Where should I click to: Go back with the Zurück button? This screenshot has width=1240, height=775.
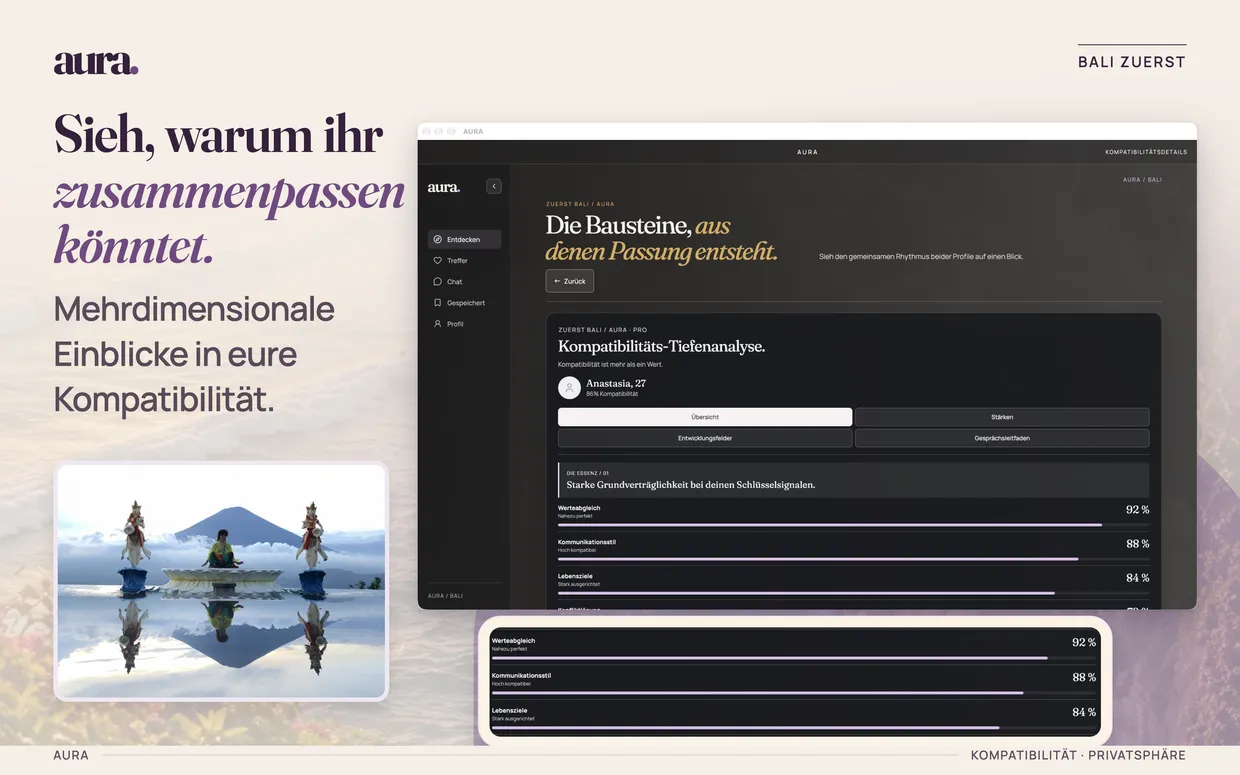click(570, 281)
